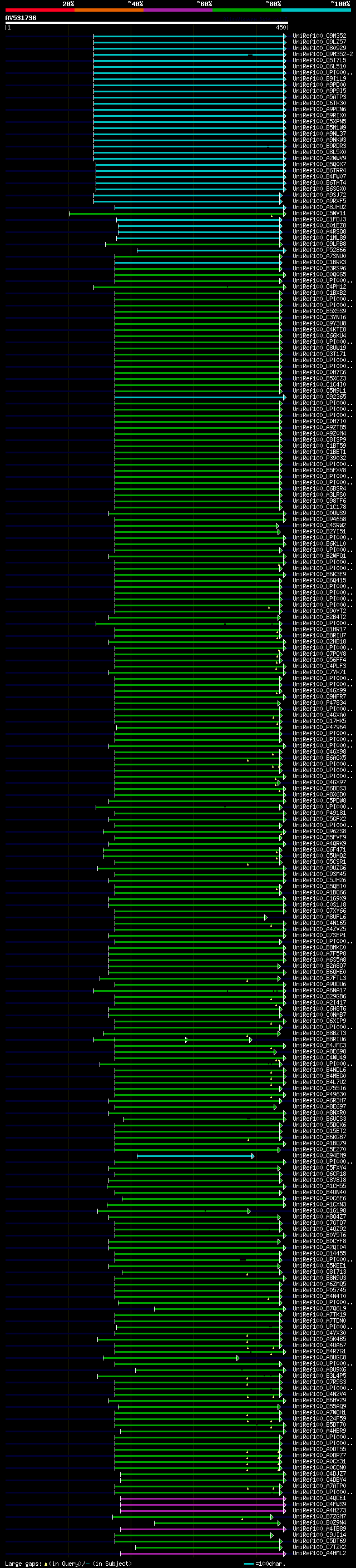This screenshot has height=1568, width=356.
Task: Click the purple ~60% identity color segment
Action: click(x=177, y=10)
